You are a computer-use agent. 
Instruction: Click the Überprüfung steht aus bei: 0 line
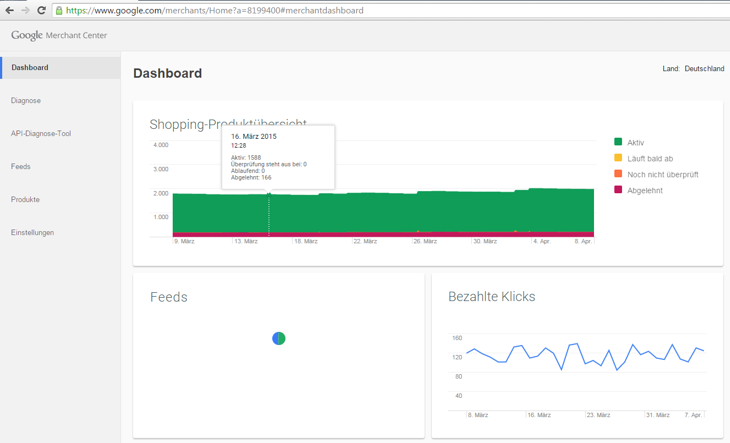pyautogui.click(x=269, y=164)
